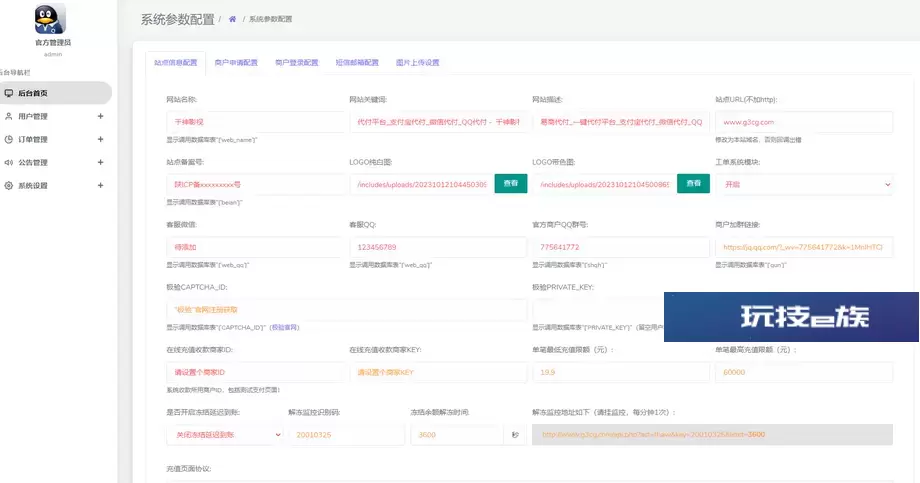Focus the 极验PRIVATE_KEY input field

tap(598, 309)
